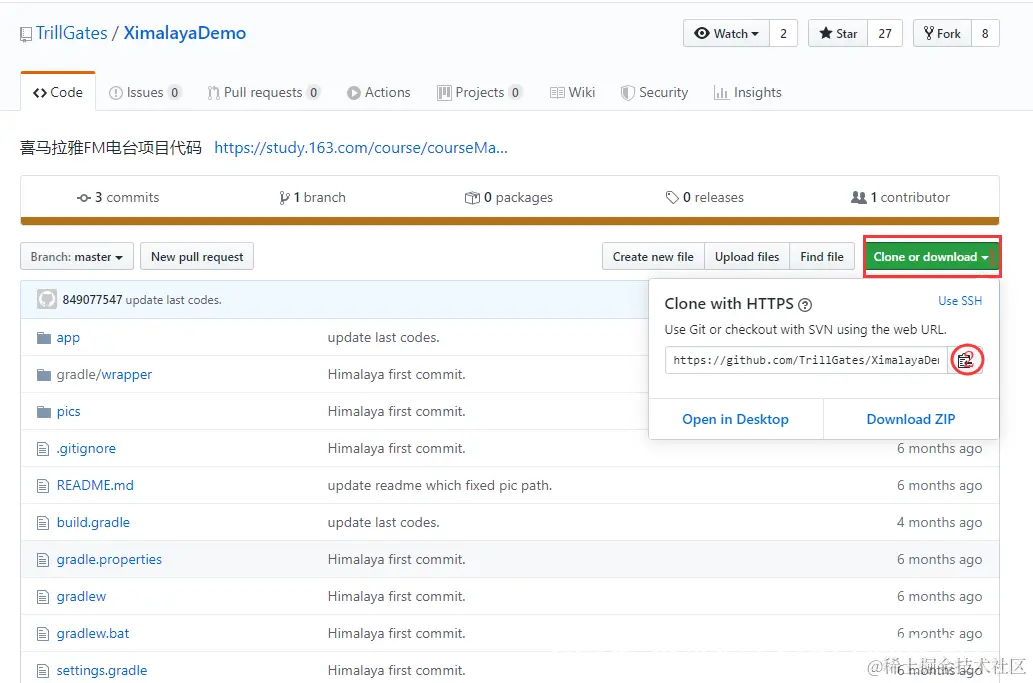Click the folder icon of gradle/wrapper
This screenshot has width=1033, height=683.
[44, 375]
